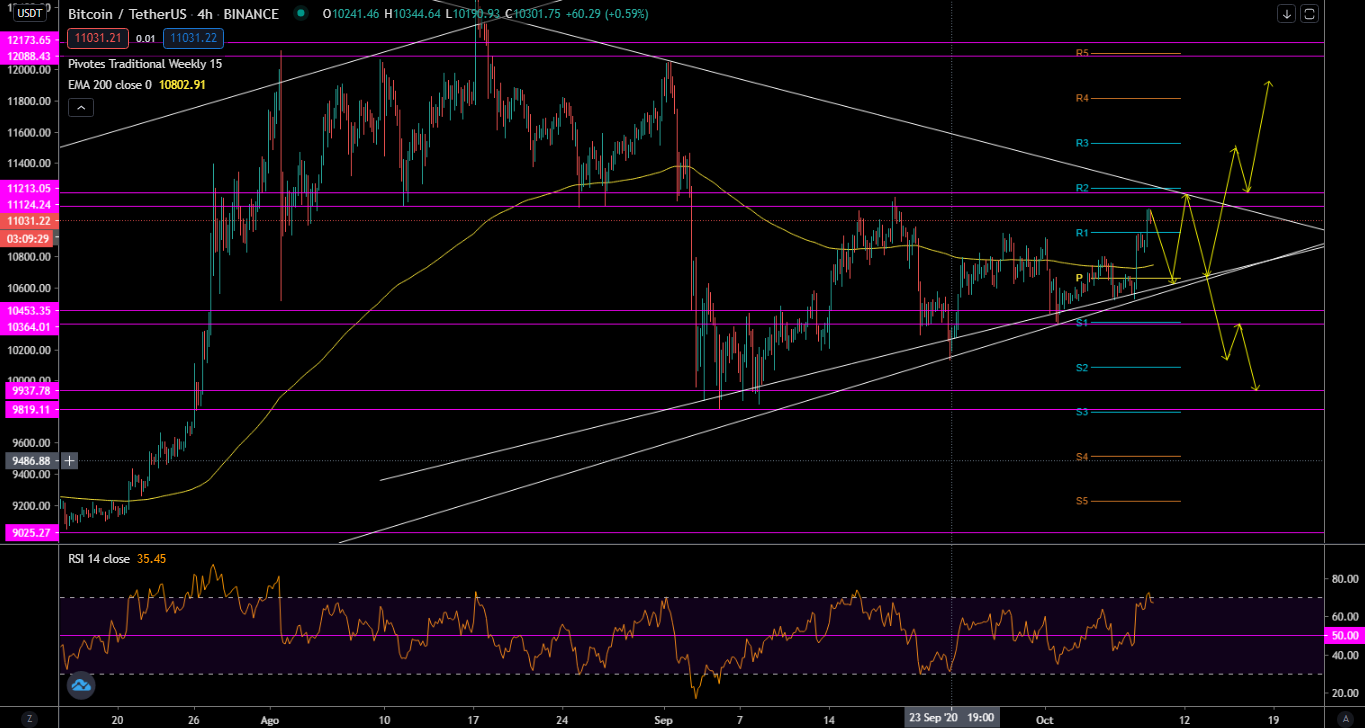
Task: Click the S3 pivot level label
Action: [x=1082, y=412]
